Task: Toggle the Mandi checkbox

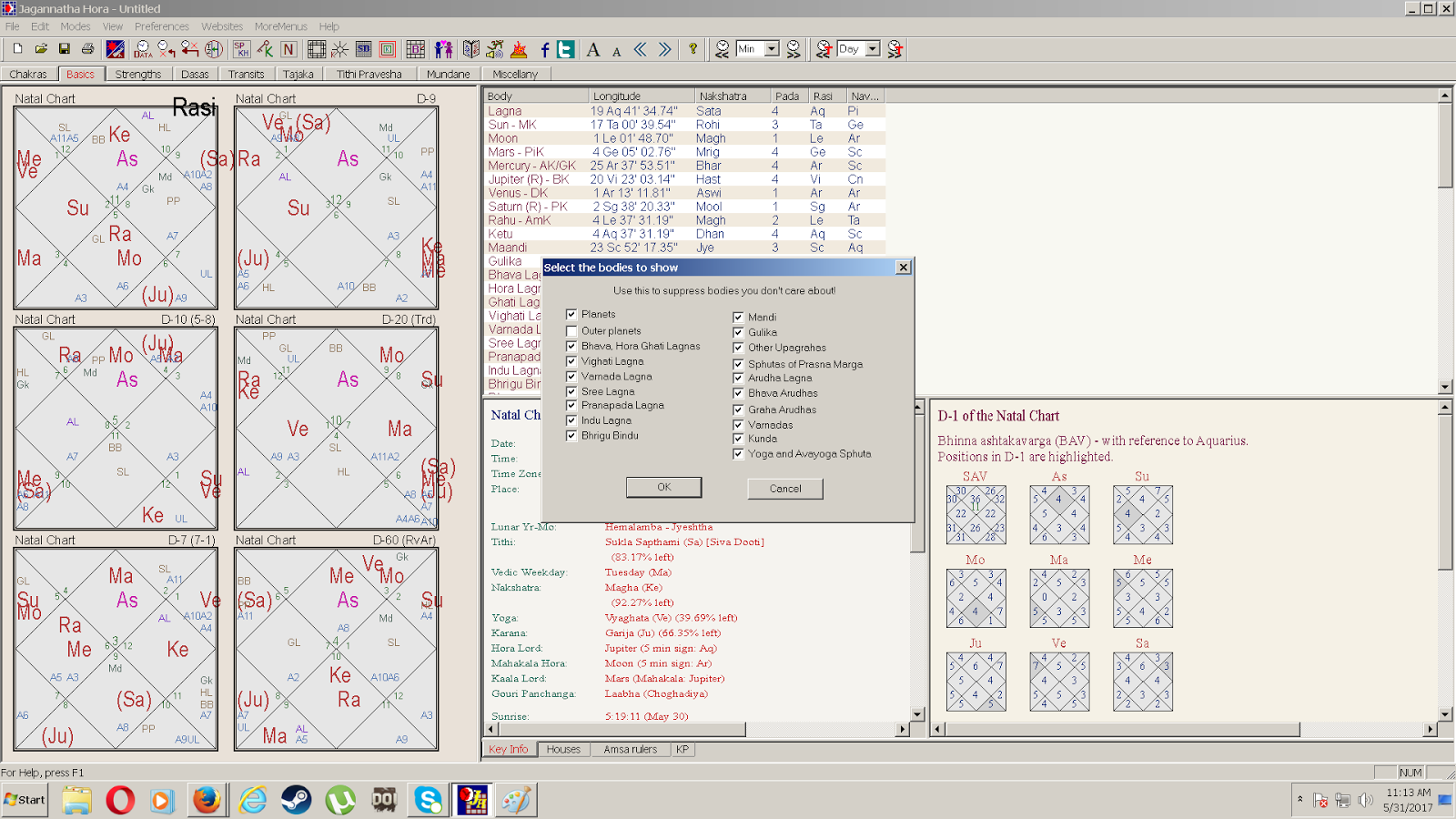Action: pyautogui.click(x=738, y=318)
